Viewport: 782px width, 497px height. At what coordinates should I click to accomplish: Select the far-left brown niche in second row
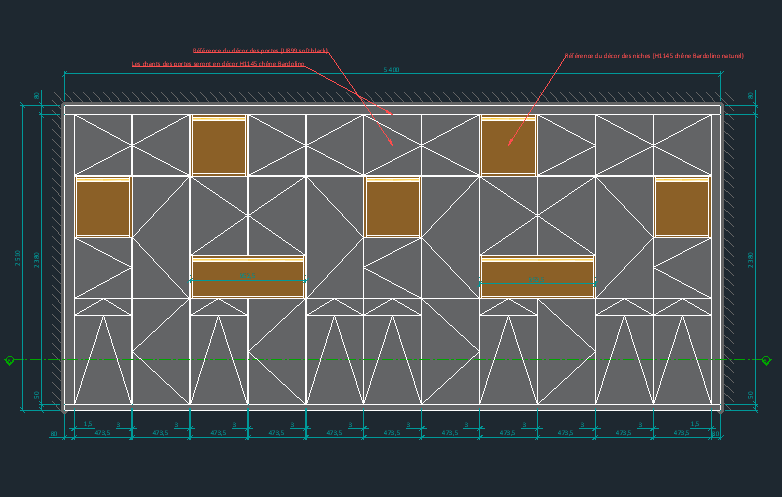[103, 207]
